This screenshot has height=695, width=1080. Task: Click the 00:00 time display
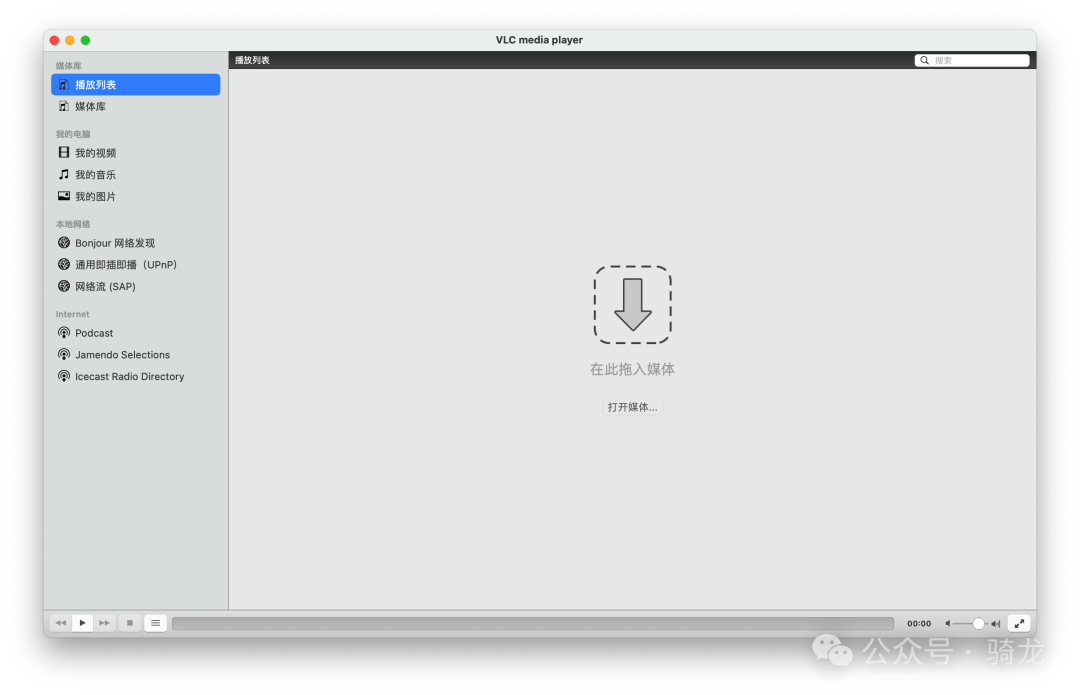point(919,623)
